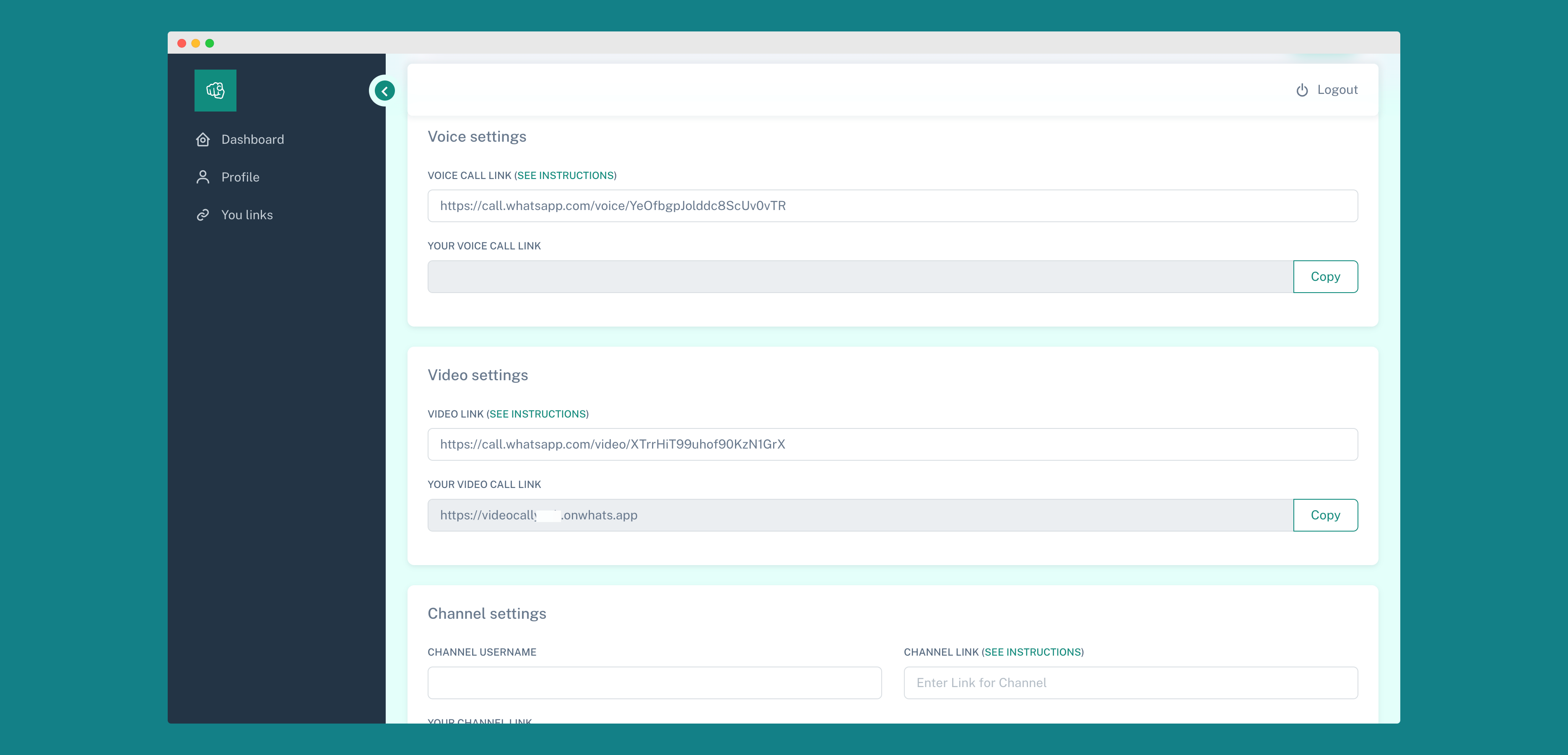This screenshot has height=755, width=1568.
Task: Click the empty Your Voice Call Link field
Action: tap(860, 277)
